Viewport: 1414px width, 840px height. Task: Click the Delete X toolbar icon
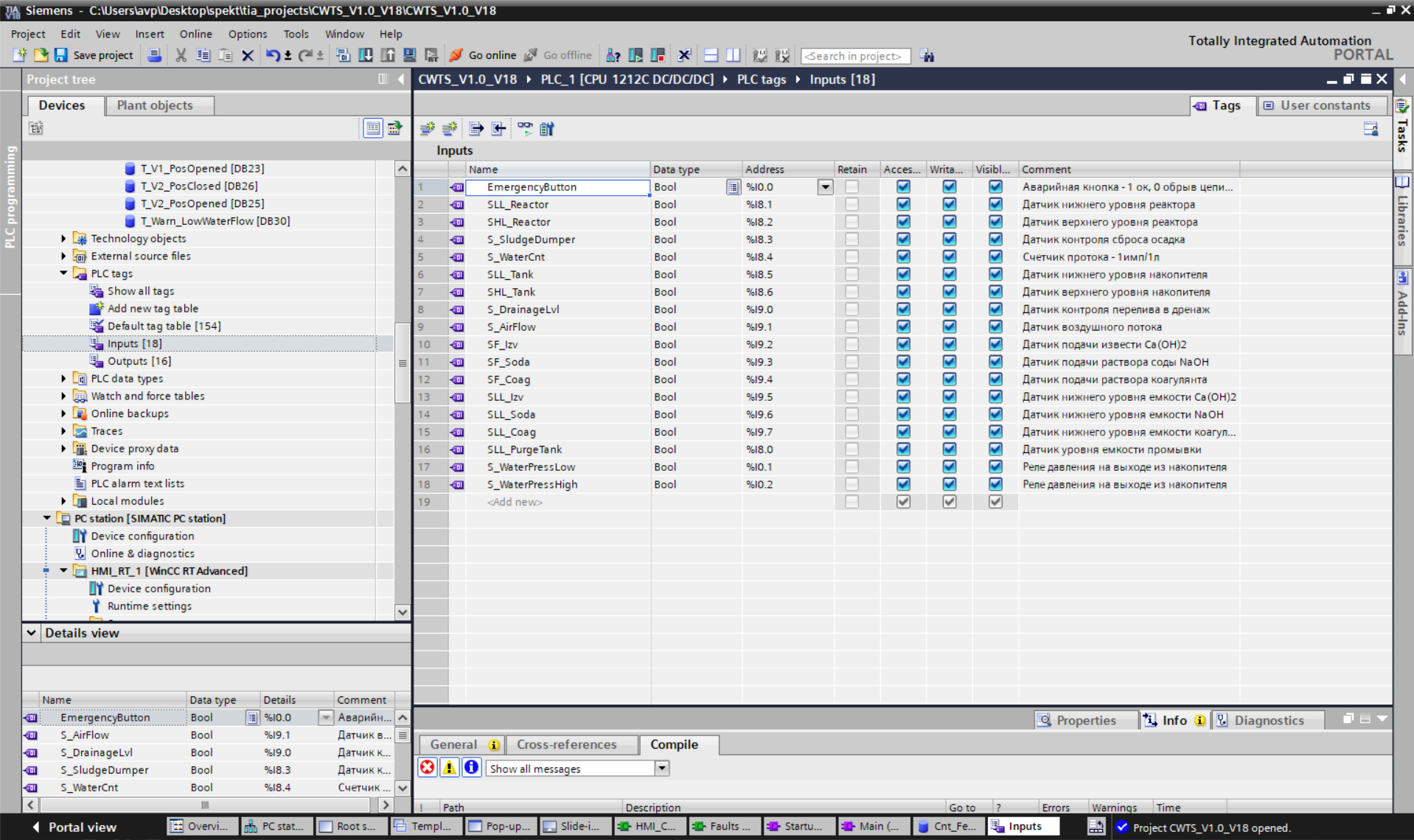click(248, 55)
